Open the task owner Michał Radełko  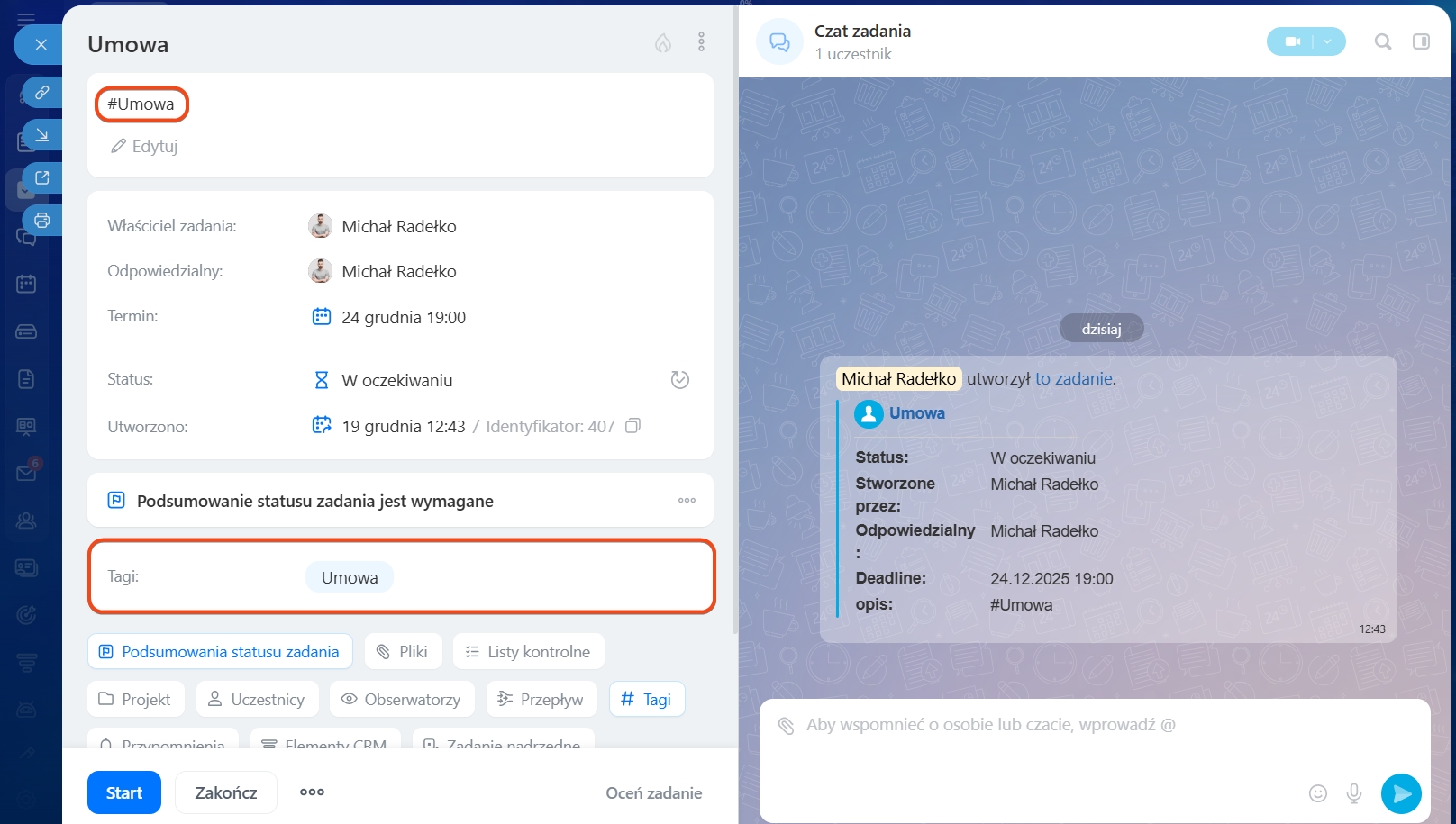398,226
